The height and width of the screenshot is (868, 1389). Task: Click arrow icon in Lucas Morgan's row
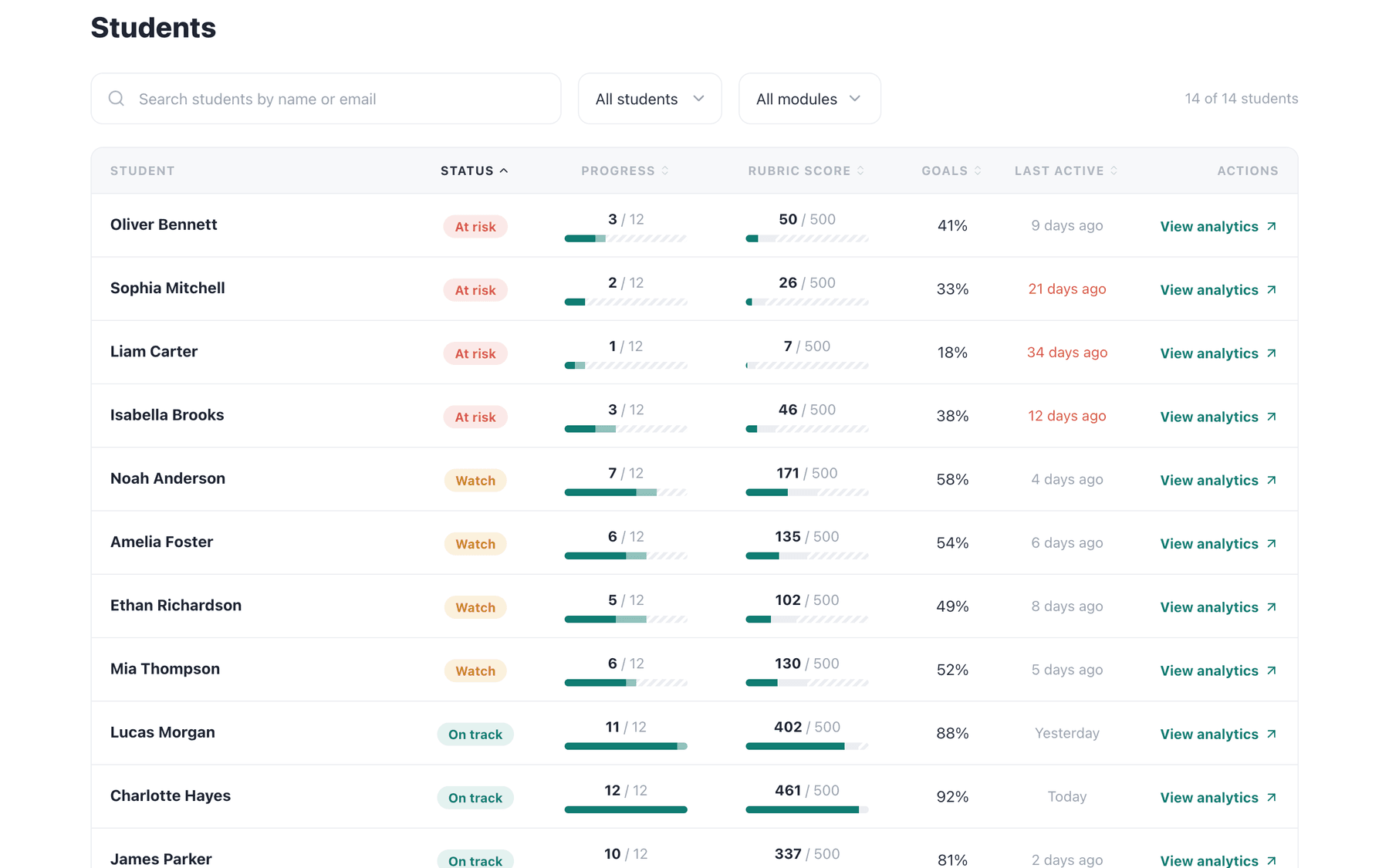(x=1272, y=734)
